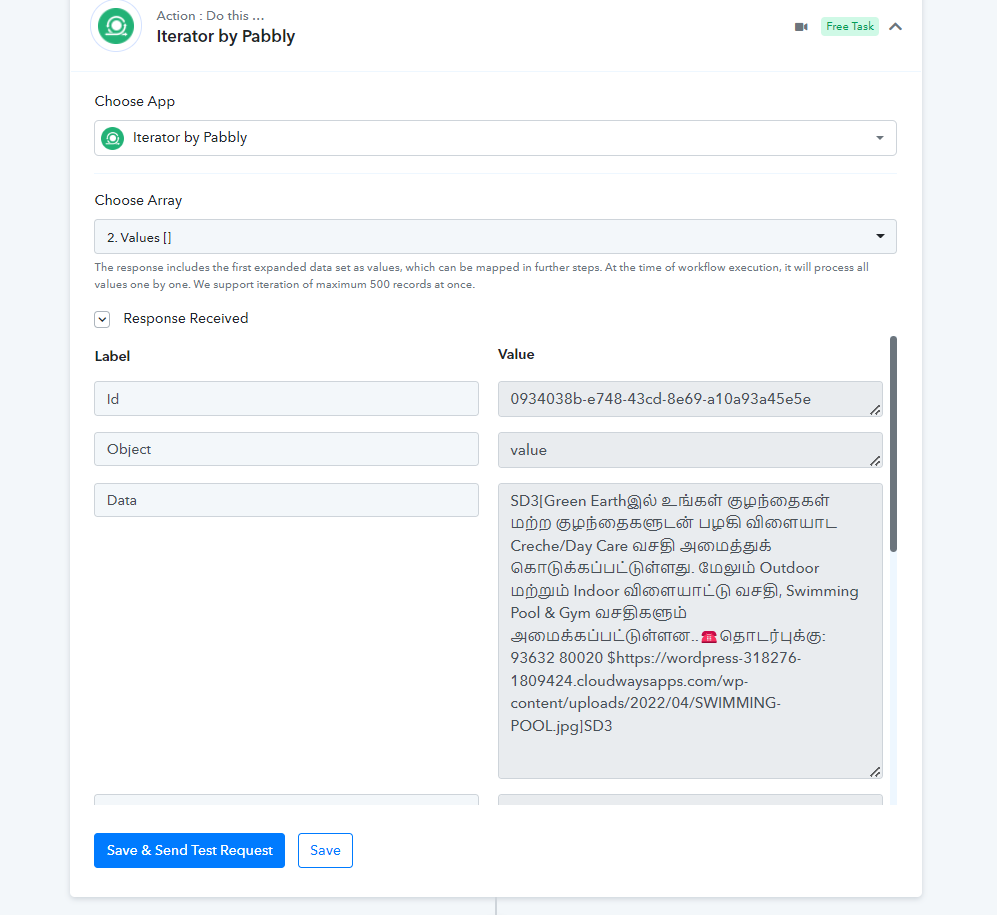Click the 'Choose App' label
This screenshot has width=997, height=915.
pos(135,102)
